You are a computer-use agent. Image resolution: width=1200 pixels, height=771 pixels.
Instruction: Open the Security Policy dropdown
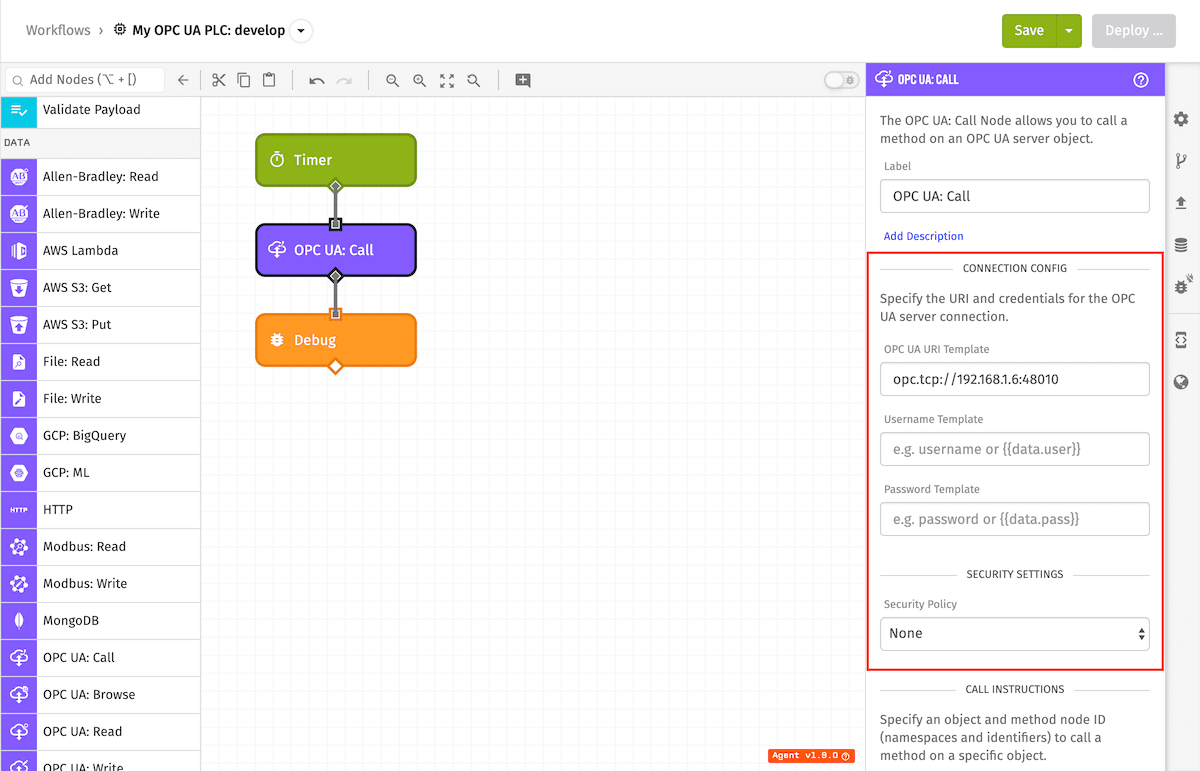pos(1015,634)
